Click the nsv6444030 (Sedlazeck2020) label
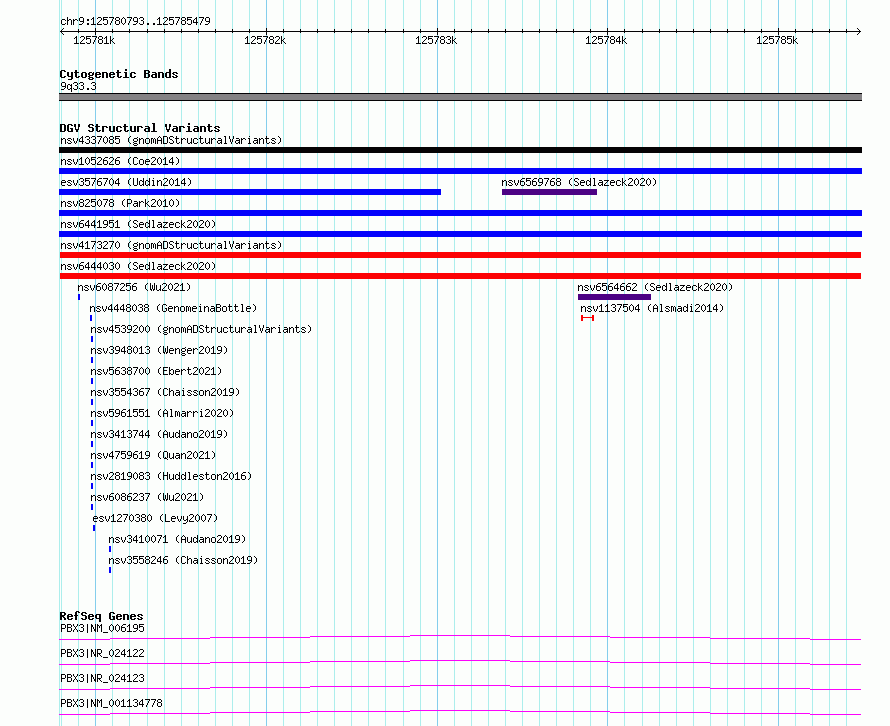This screenshot has width=890, height=726. click(x=138, y=266)
